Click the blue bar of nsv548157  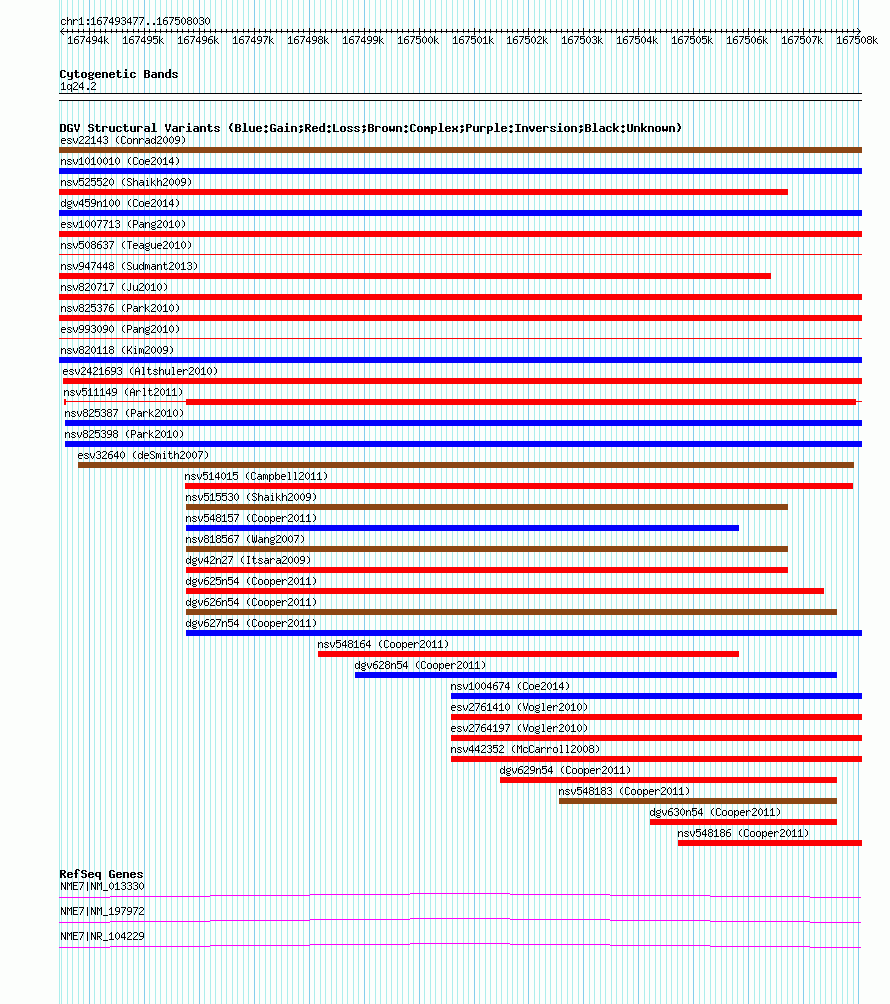pos(462,528)
